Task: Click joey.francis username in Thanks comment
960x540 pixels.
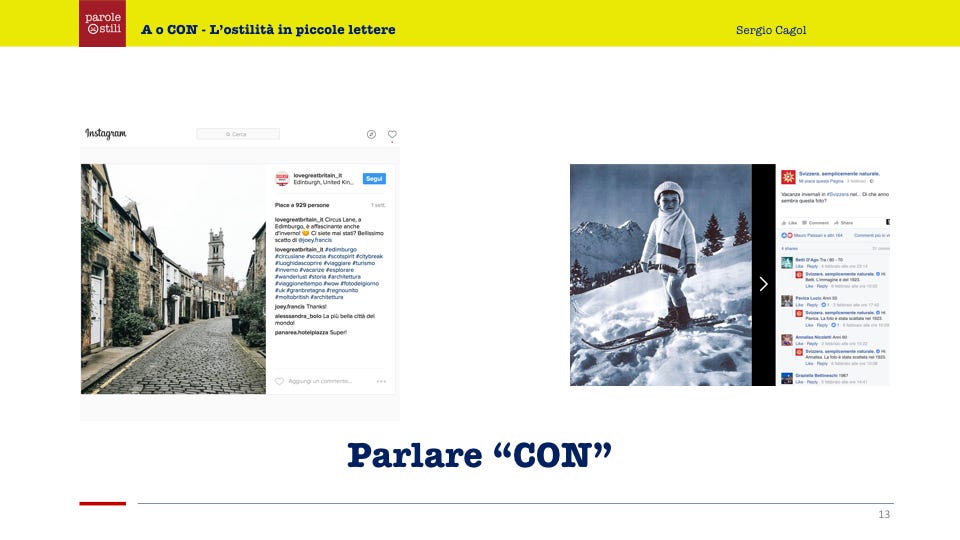Action: pos(290,307)
